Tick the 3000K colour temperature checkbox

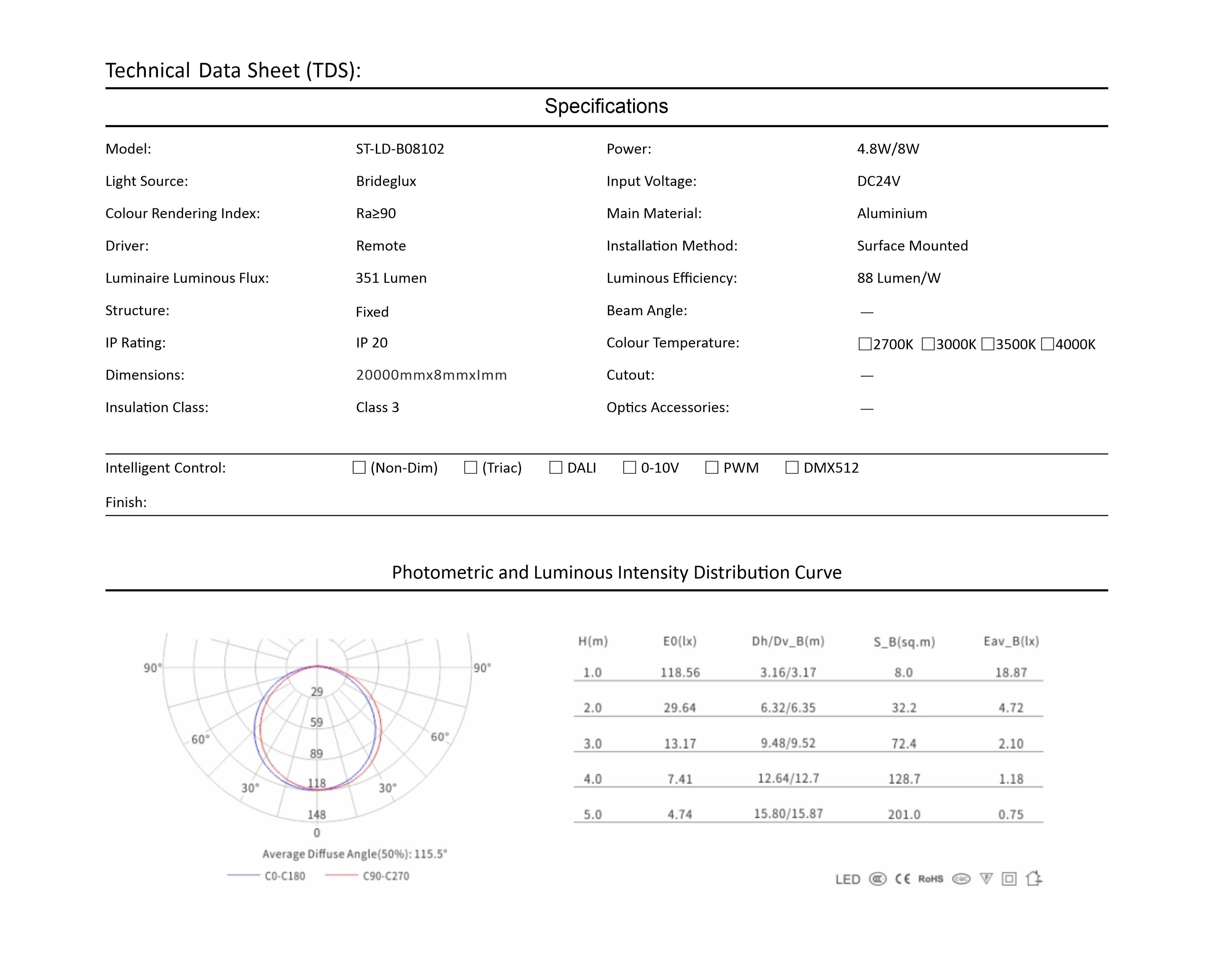coord(928,344)
